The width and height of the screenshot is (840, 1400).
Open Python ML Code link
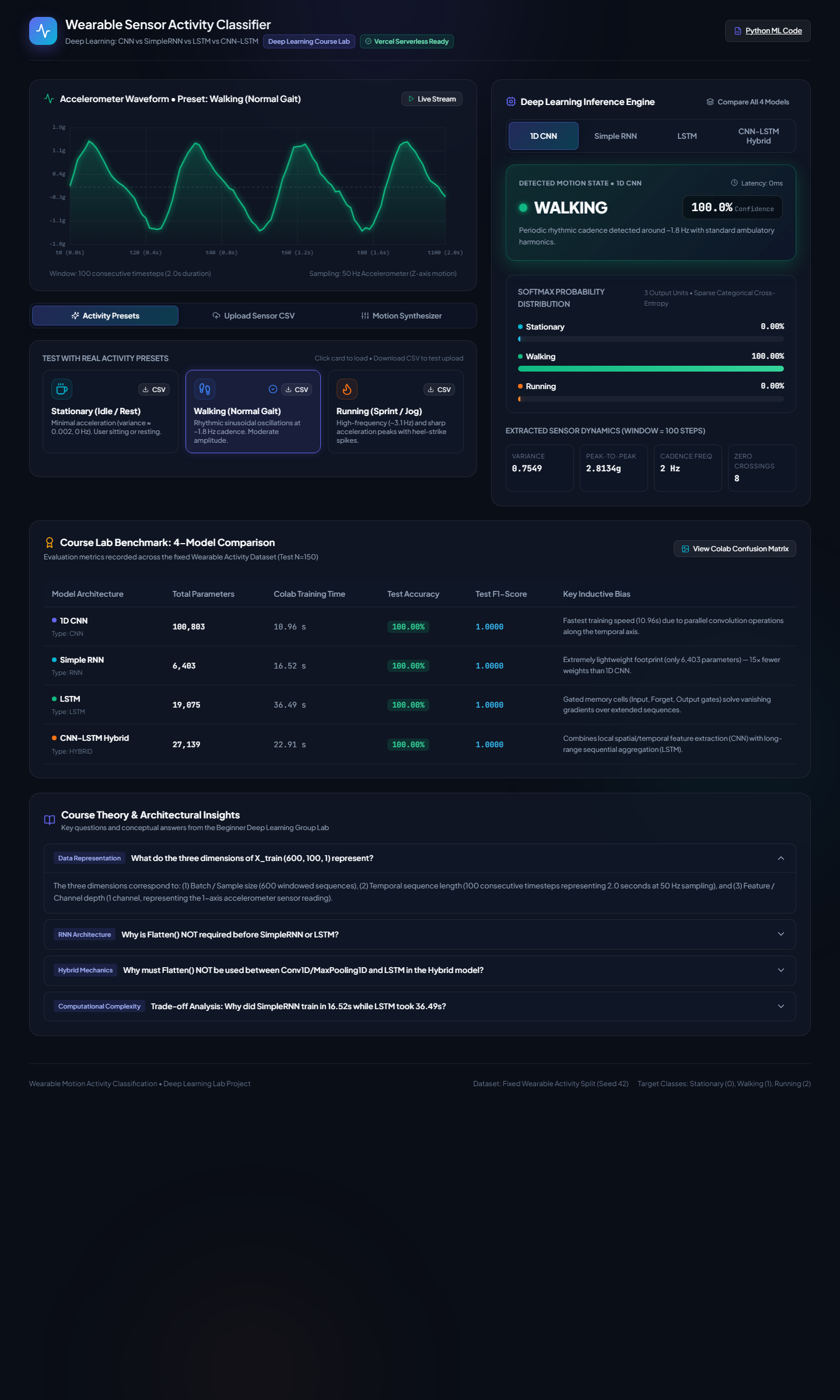tap(768, 31)
